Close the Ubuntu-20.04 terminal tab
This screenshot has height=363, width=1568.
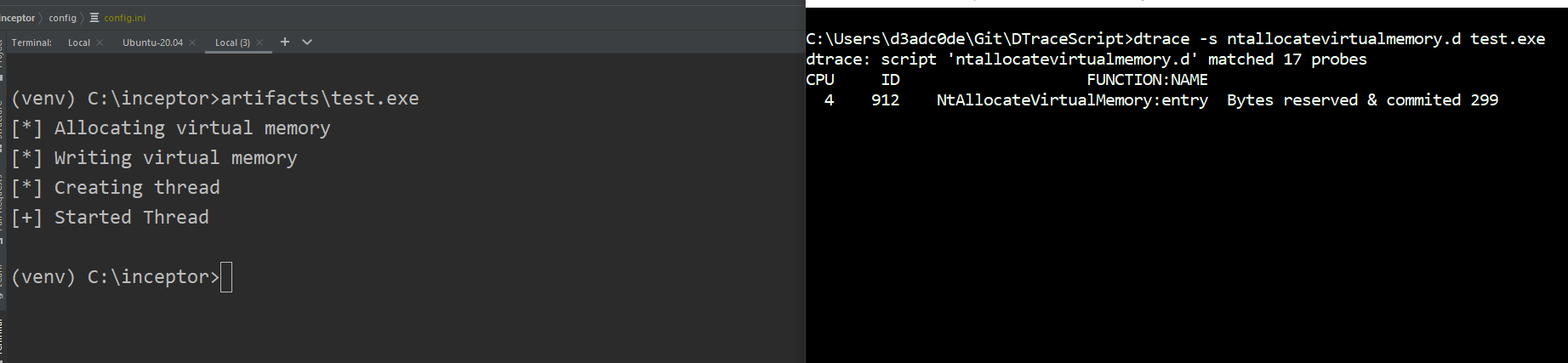click(x=192, y=43)
